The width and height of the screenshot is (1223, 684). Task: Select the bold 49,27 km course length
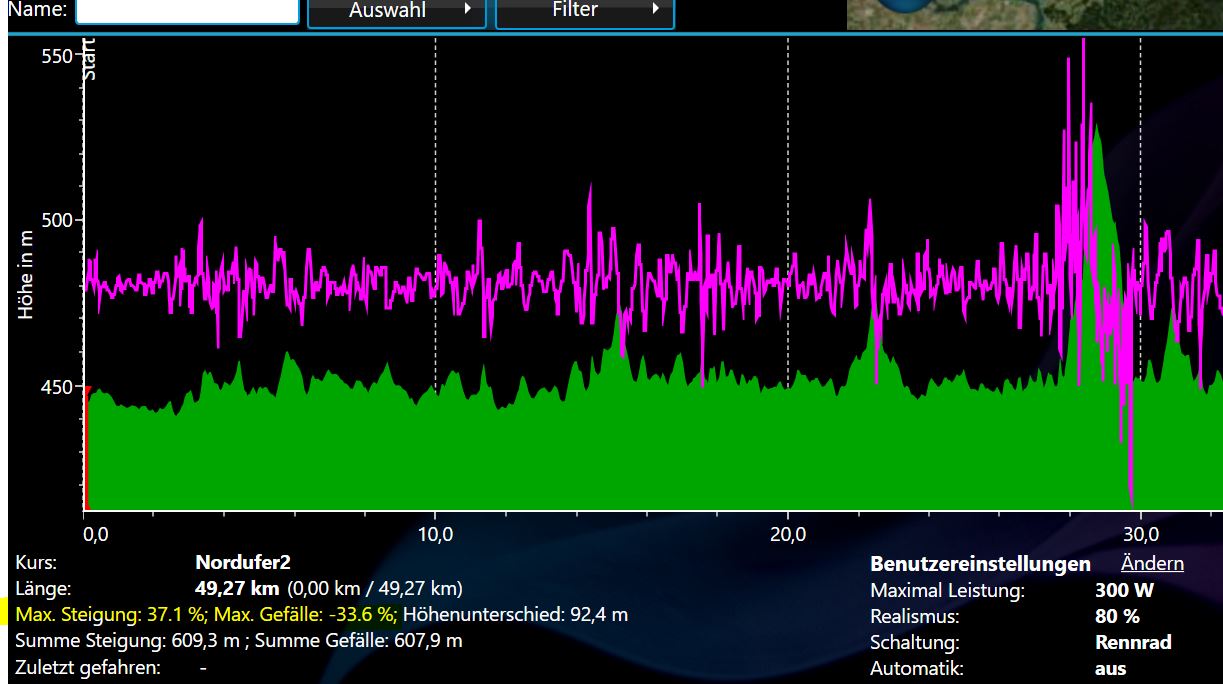(237, 589)
